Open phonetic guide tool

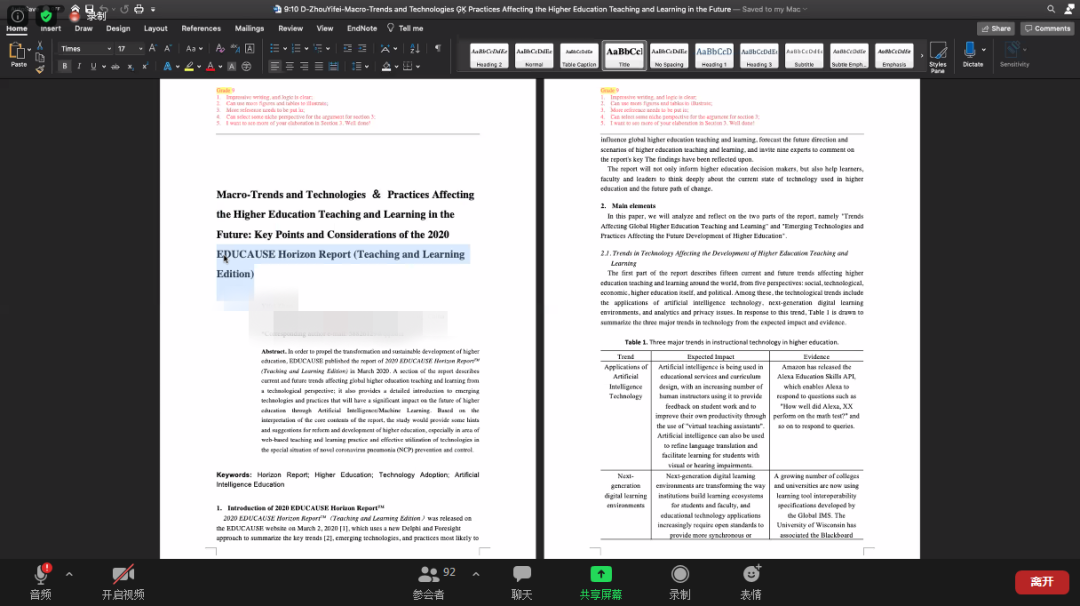coord(235,48)
